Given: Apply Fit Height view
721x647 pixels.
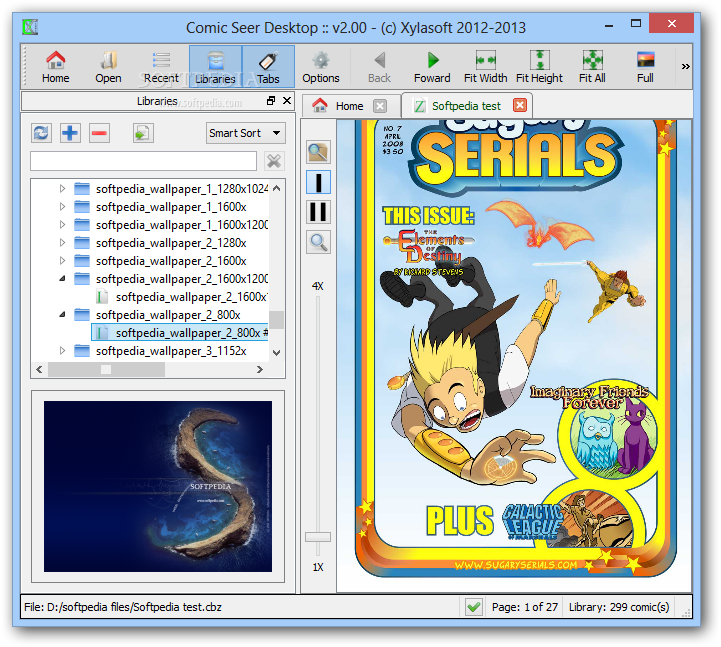Looking at the screenshot, I should (x=539, y=67).
